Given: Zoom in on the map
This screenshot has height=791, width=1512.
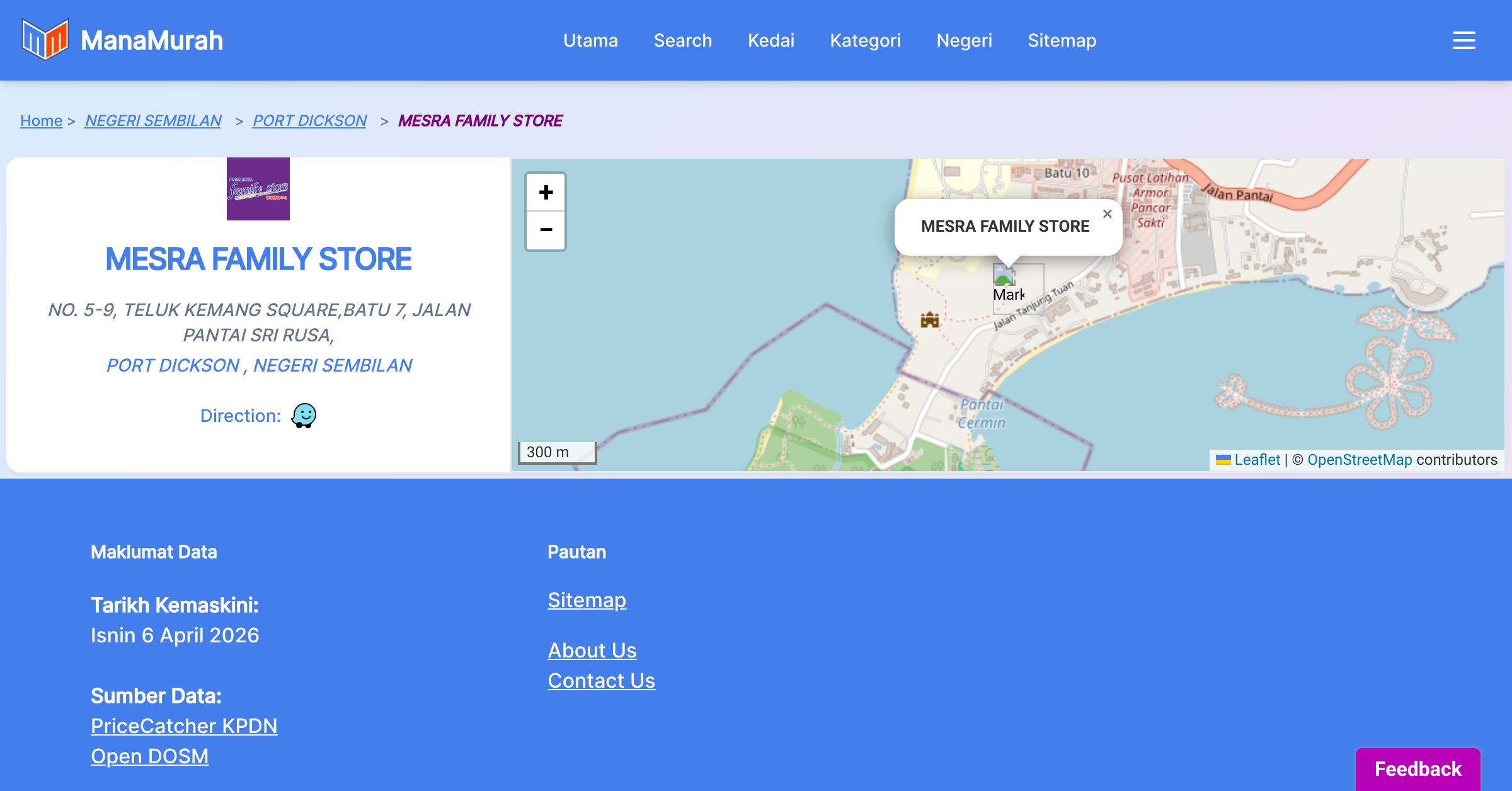Looking at the screenshot, I should (546, 193).
